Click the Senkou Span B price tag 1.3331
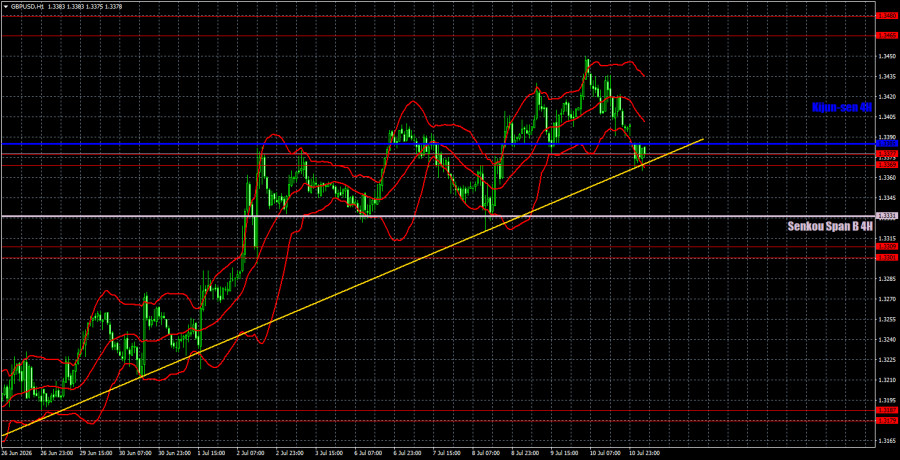 [x=887, y=216]
